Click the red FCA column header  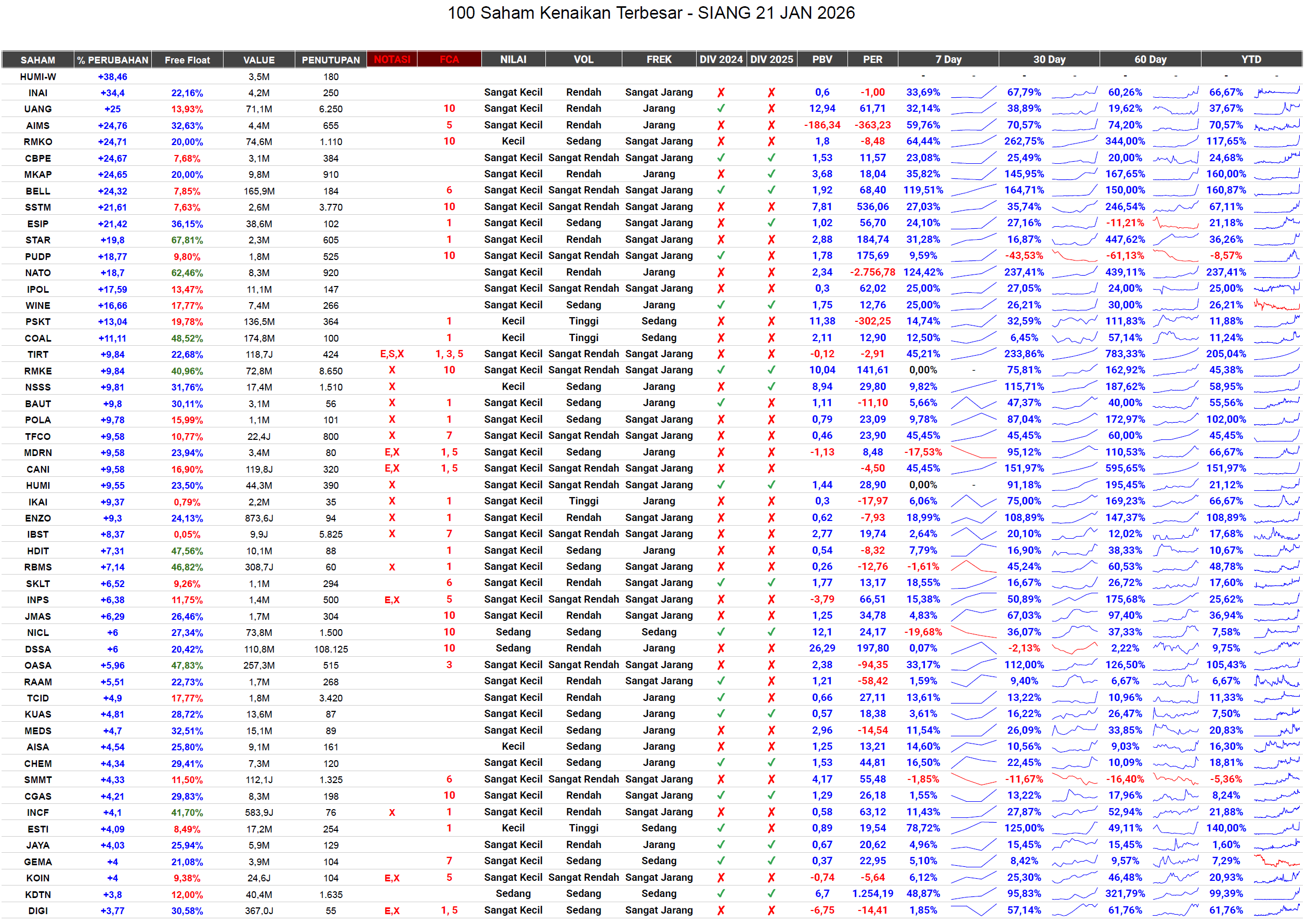click(449, 60)
